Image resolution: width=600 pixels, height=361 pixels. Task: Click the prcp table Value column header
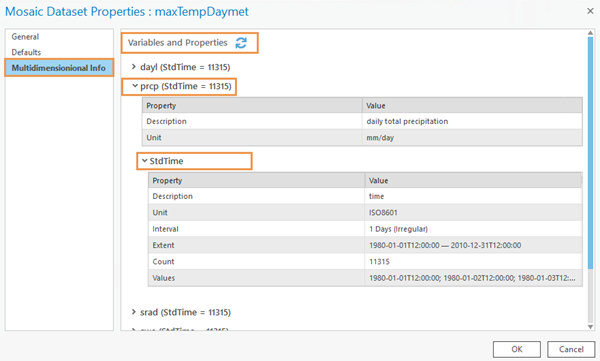point(472,105)
